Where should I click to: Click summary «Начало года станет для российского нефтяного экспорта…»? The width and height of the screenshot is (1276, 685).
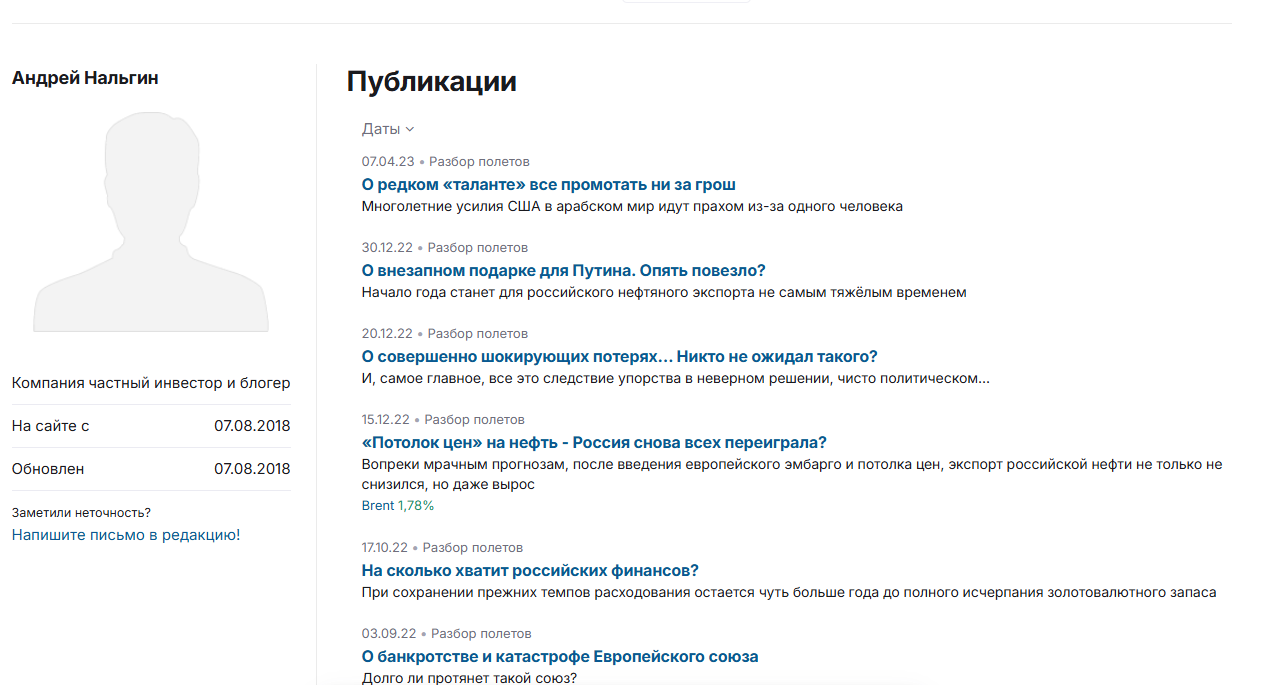click(664, 292)
